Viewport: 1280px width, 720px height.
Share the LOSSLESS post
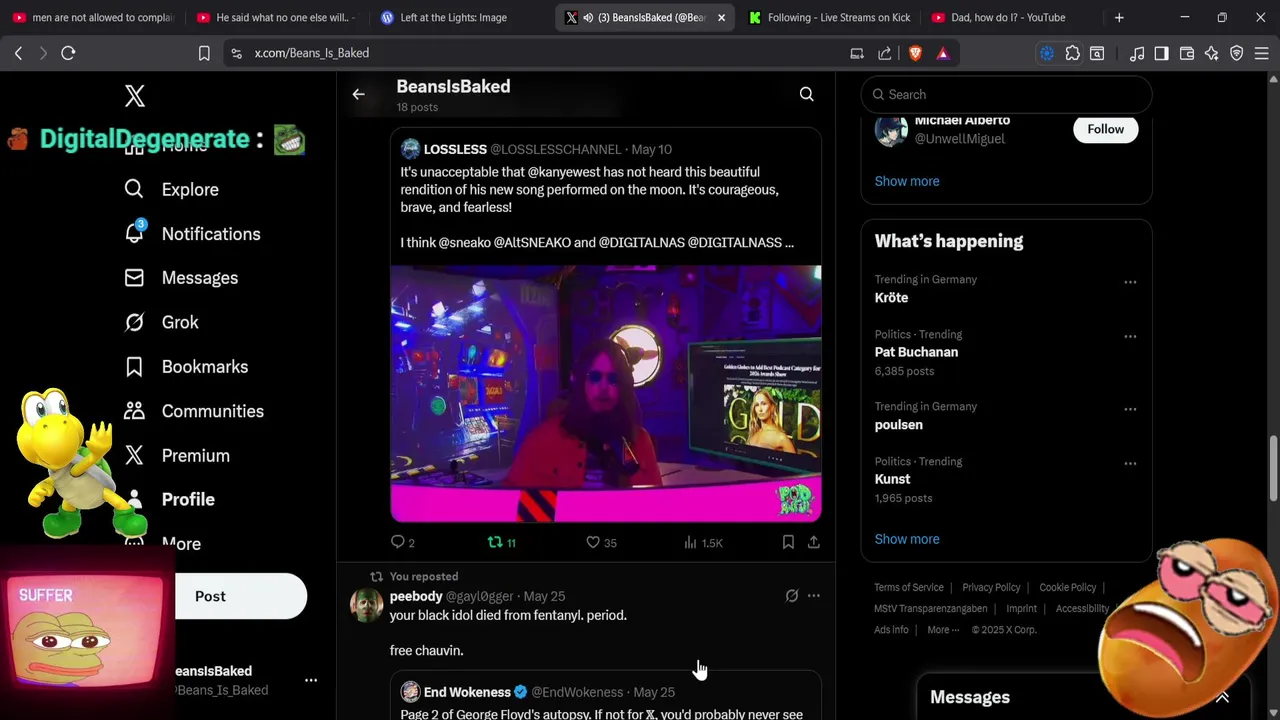pyautogui.click(x=814, y=542)
